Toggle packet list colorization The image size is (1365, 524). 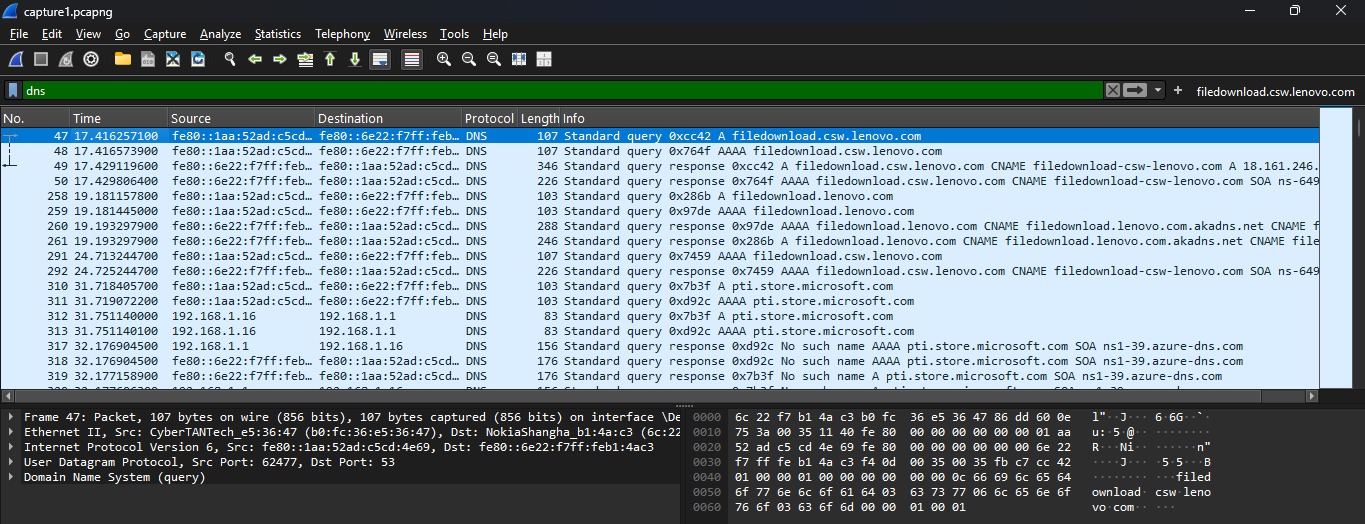point(411,60)
